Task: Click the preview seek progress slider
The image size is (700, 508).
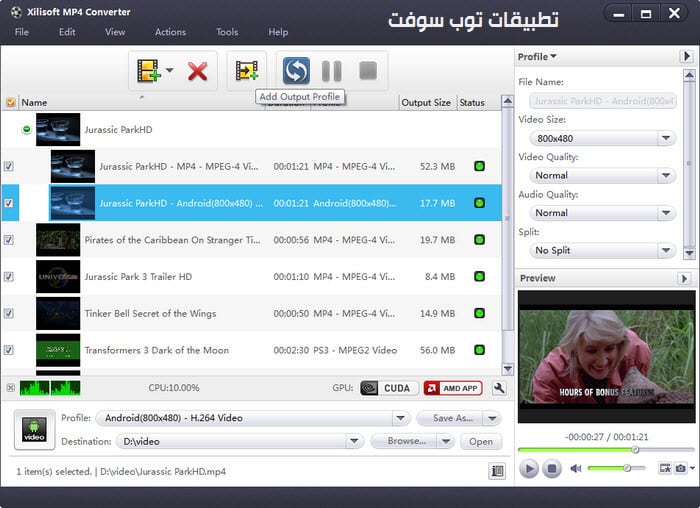Action: 606,450
